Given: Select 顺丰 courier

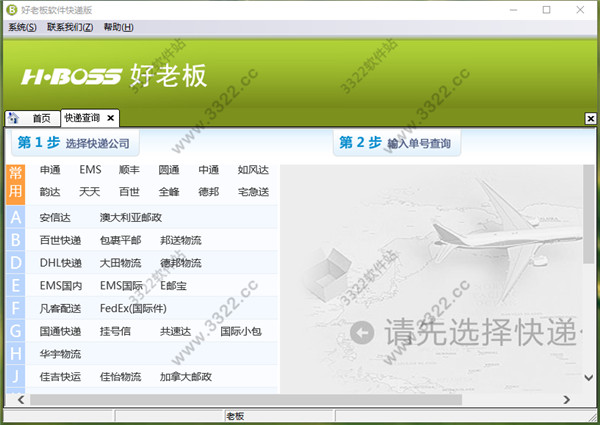Looking at the screenshot, I should pyautogui.click(x=129, y=169).
